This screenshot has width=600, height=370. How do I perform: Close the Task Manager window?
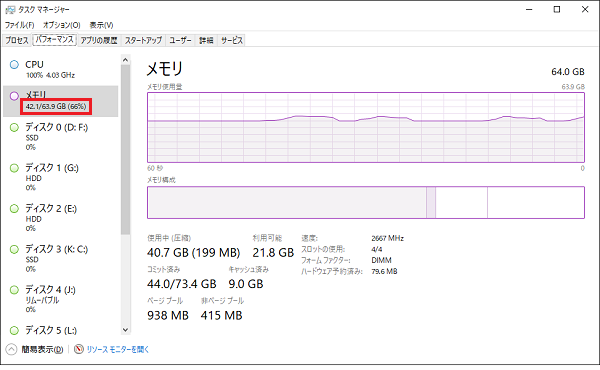coord(585,10)
